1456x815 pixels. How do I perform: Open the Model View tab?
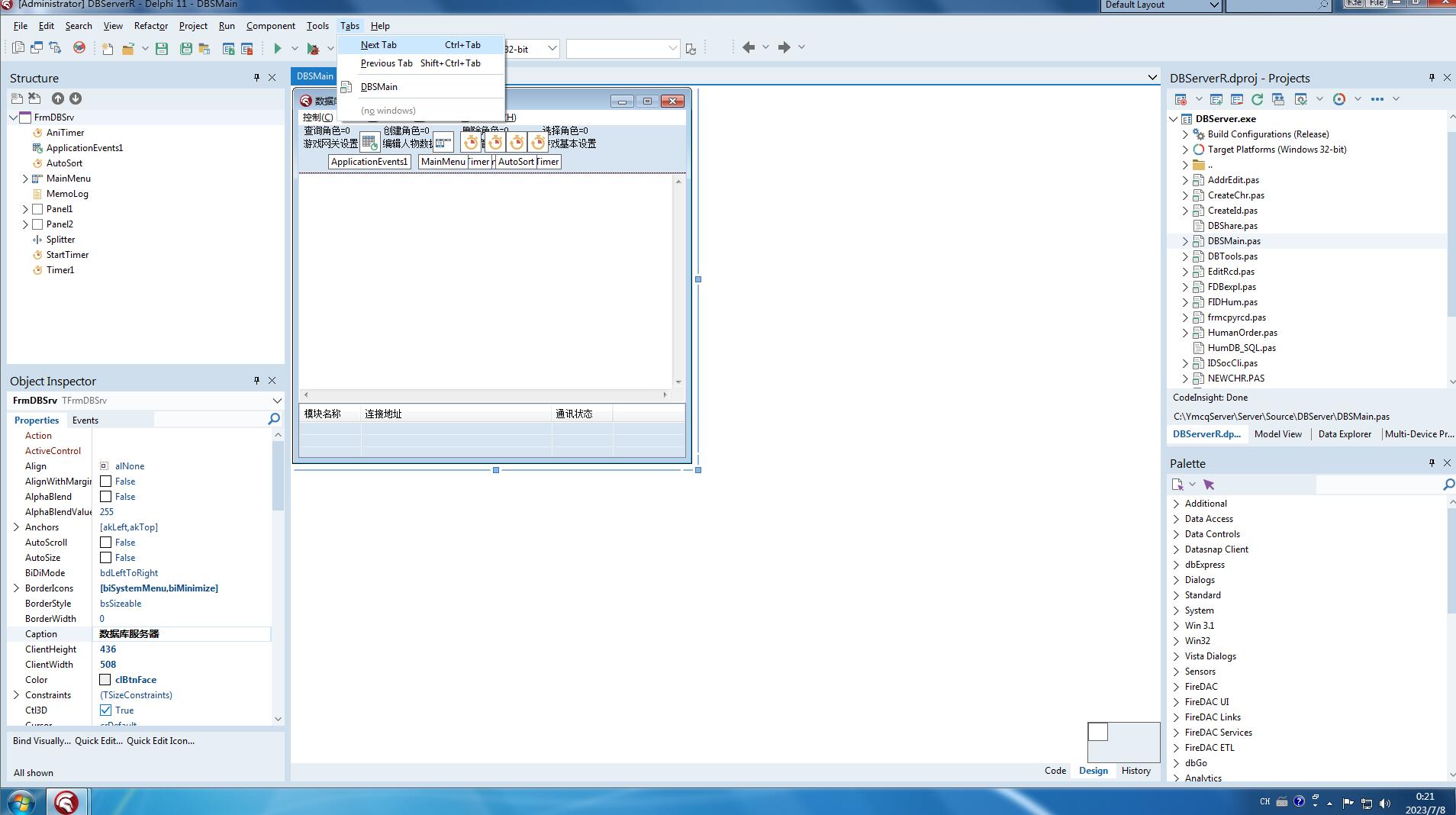tap(1278, 434)
